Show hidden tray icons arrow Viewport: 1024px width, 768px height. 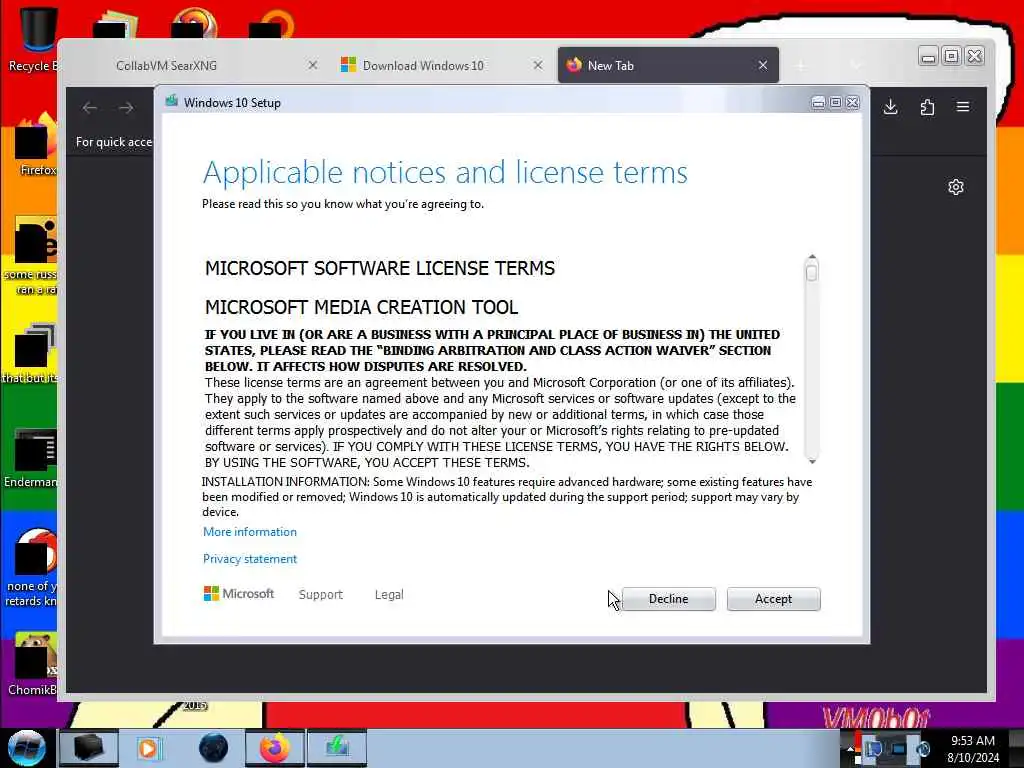[850, 749]
